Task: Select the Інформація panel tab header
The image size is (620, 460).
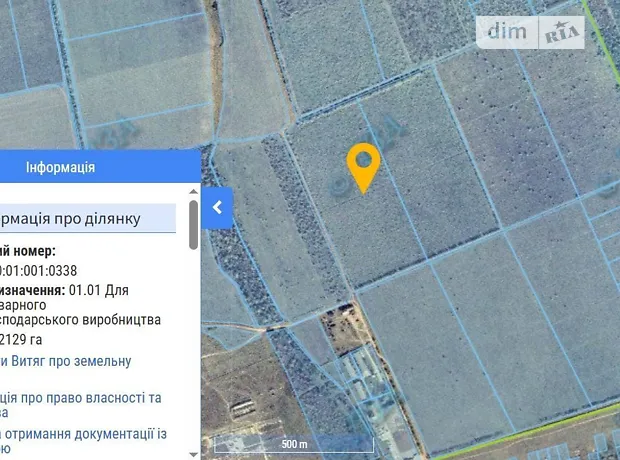Action: (61, 167)
